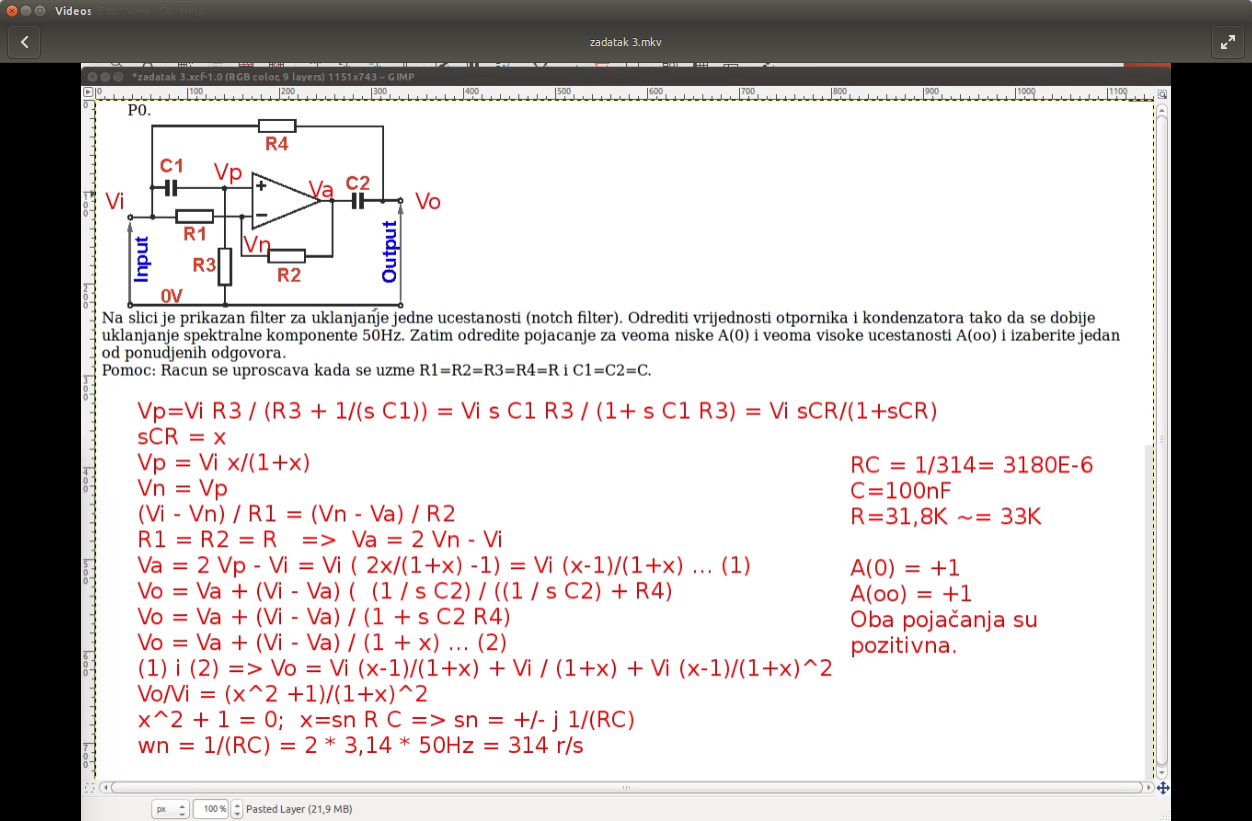The height and width of the screenshot is (821, 1252).
Task: Click the vertical scrollbar thumb in GIMP
Action: click(x=1162, y=438)
